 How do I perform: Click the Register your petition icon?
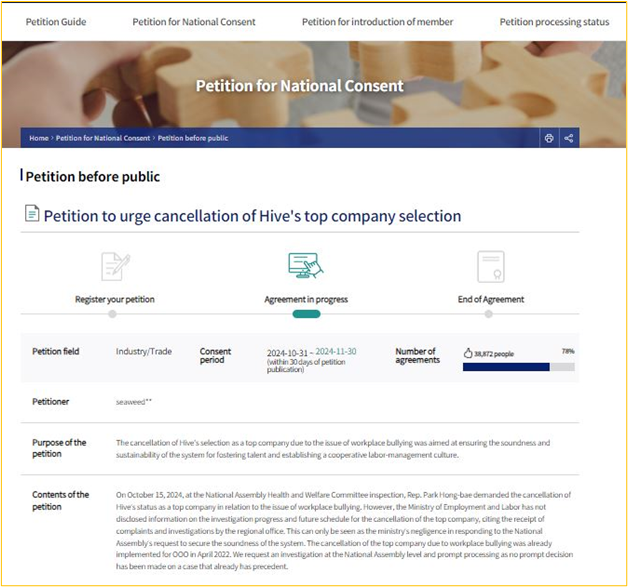click(115, 266)
